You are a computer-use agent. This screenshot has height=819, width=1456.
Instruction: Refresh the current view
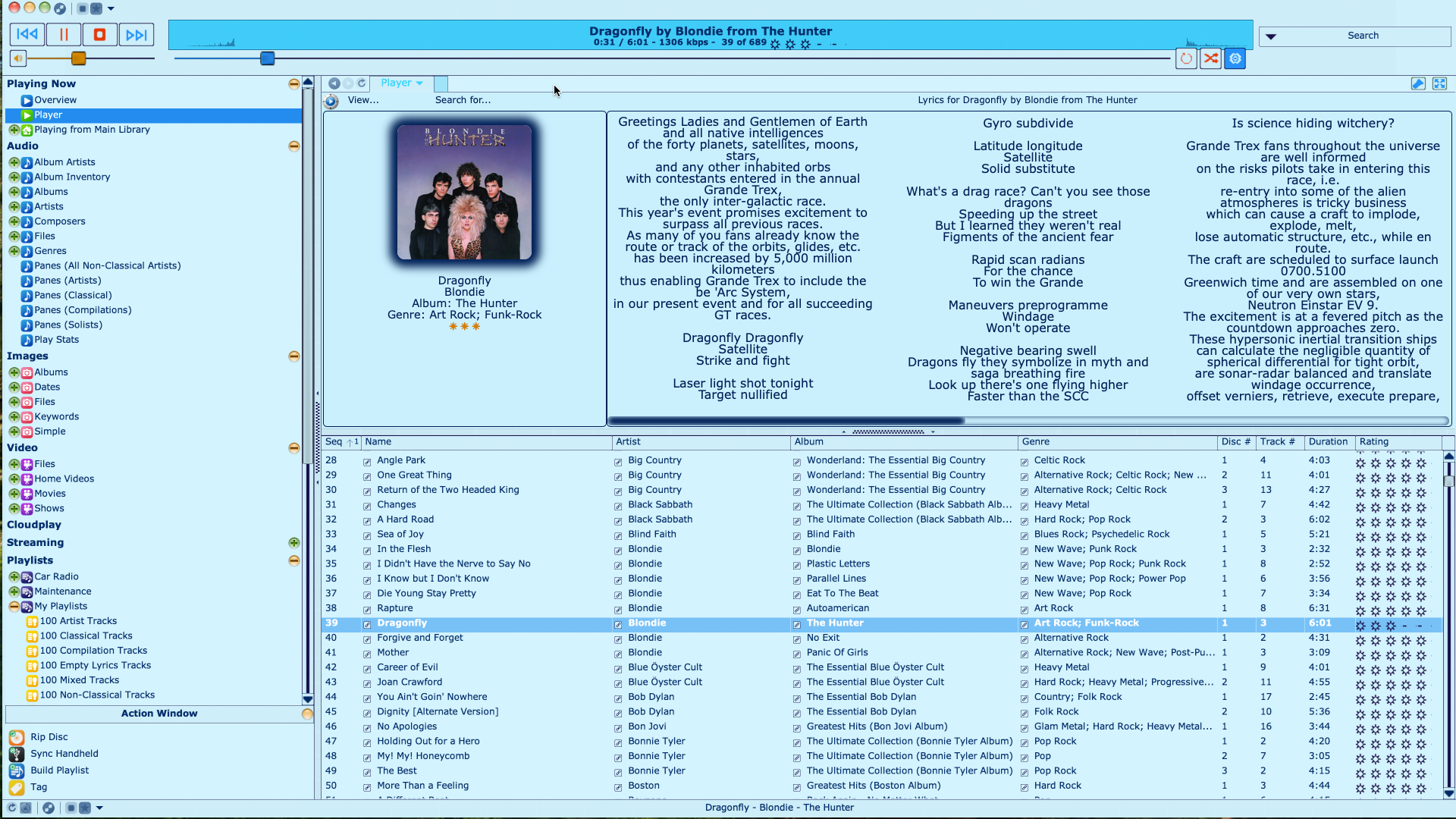362,83
